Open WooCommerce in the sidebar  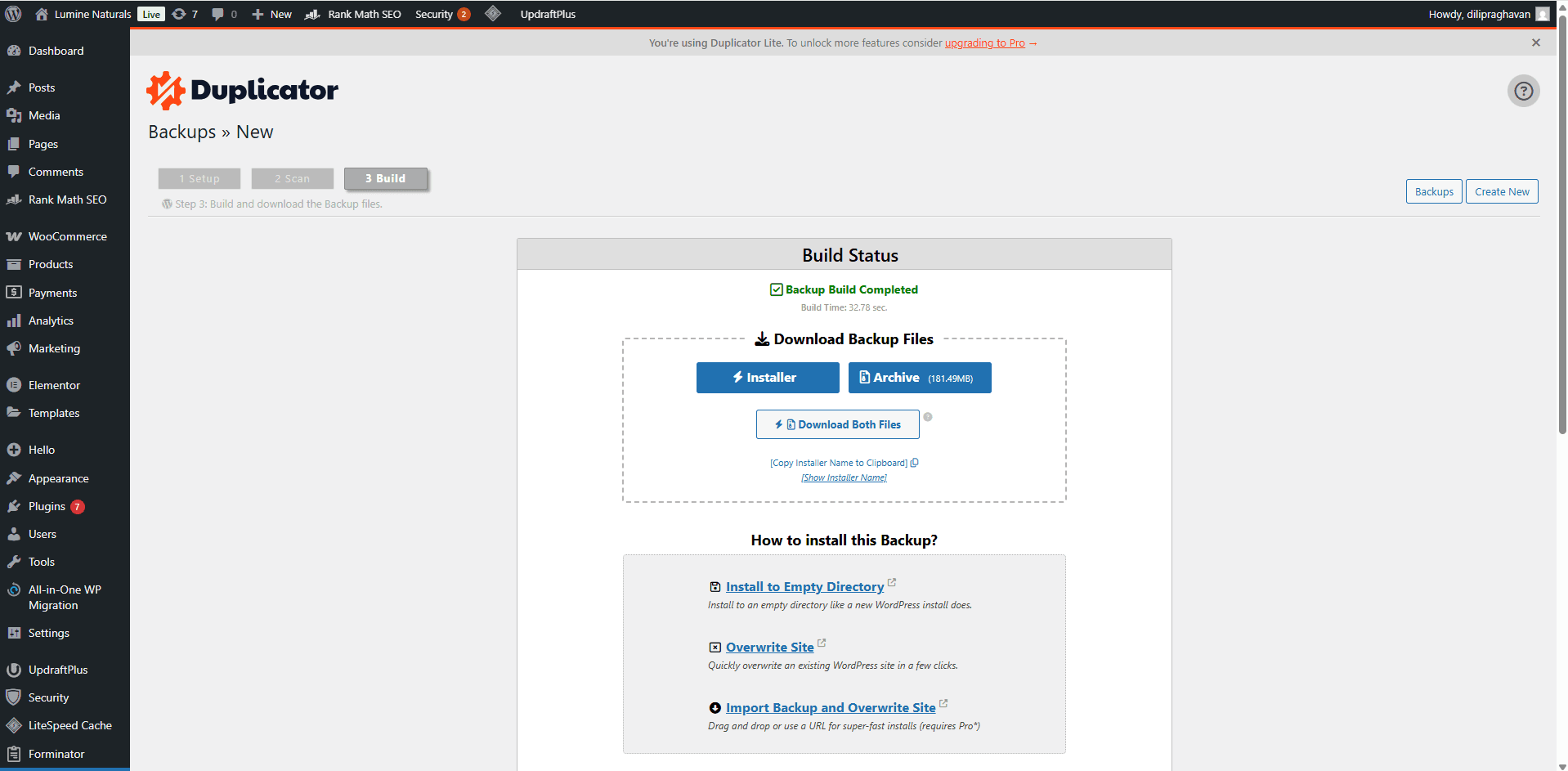65,236
